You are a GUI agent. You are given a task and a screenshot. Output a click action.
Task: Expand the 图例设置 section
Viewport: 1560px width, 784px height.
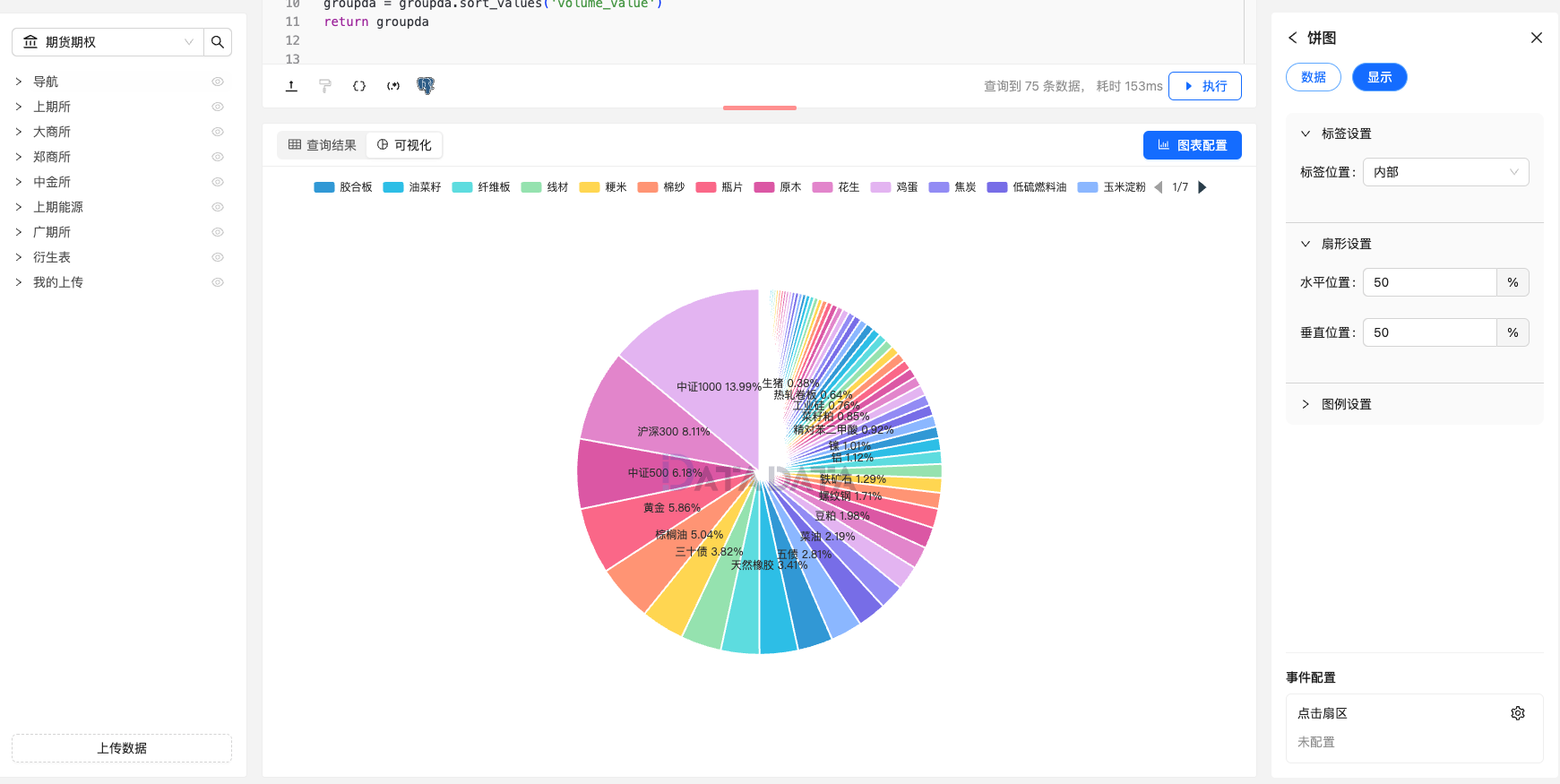click(1306, 404)
